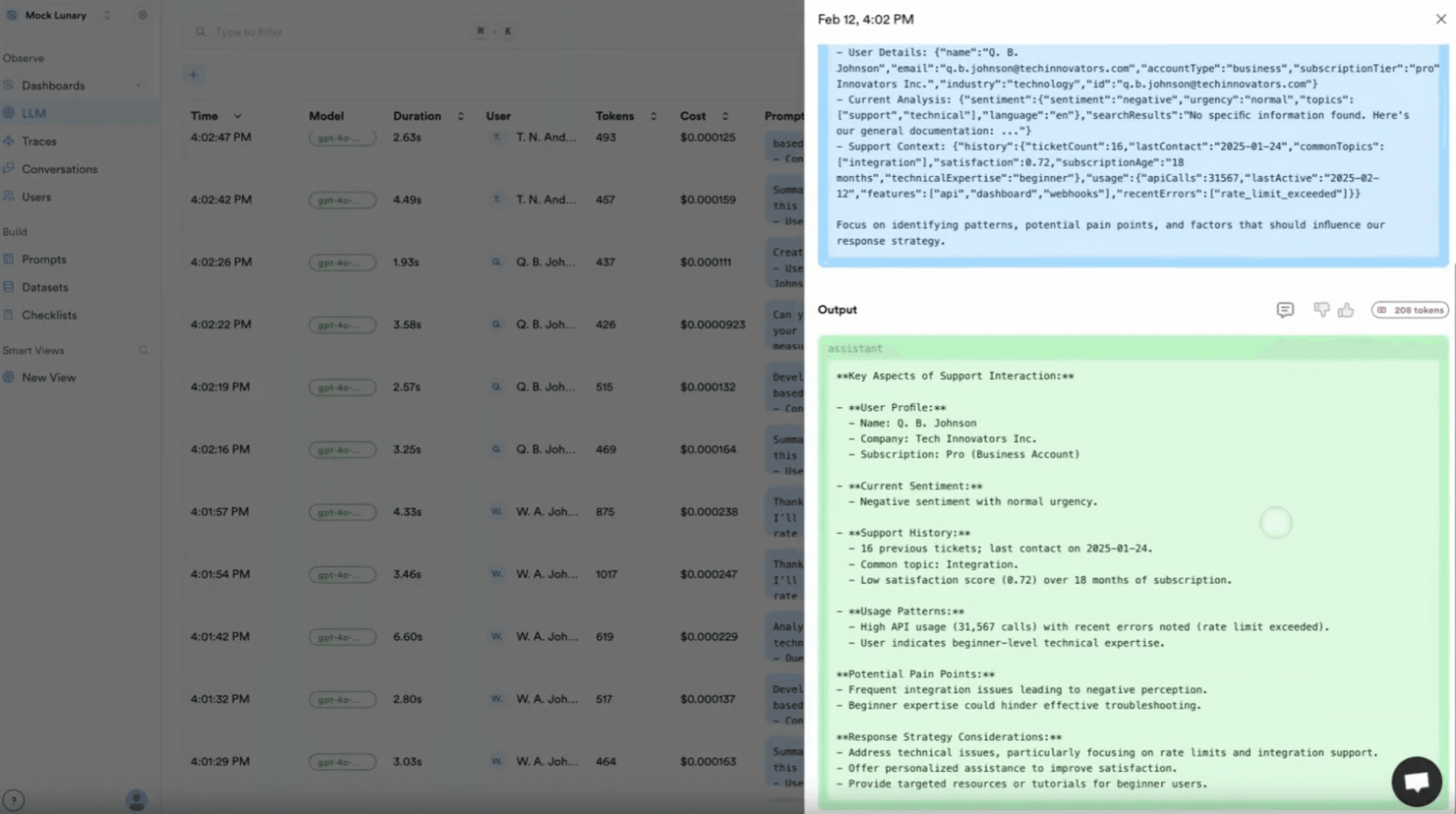Click model badge in the 2.63s row

[343, 138]
